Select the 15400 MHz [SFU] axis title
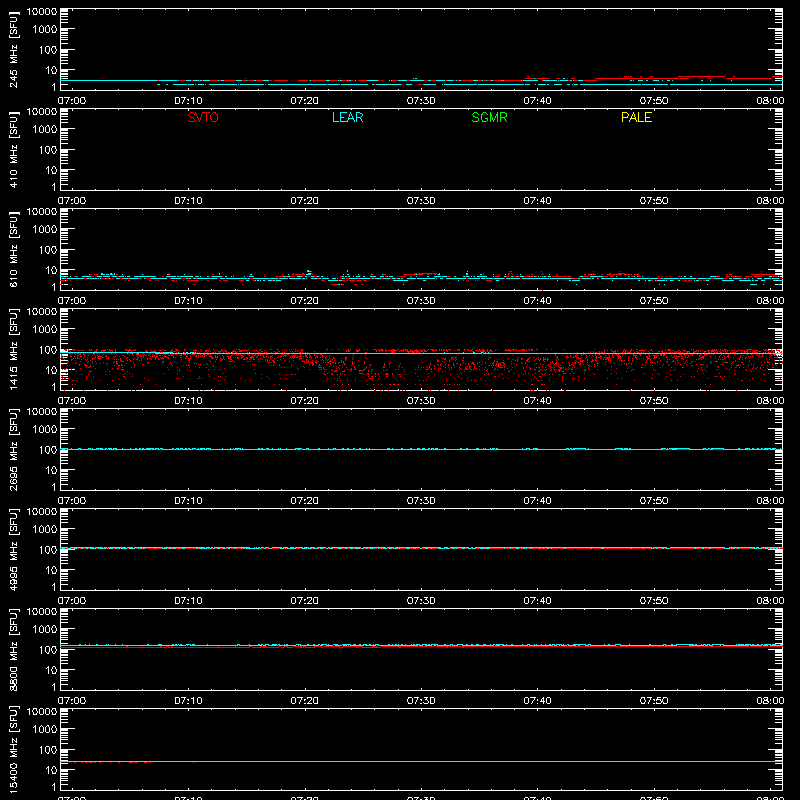The height and width of the screenshot is (800, 800). point(13,749)
